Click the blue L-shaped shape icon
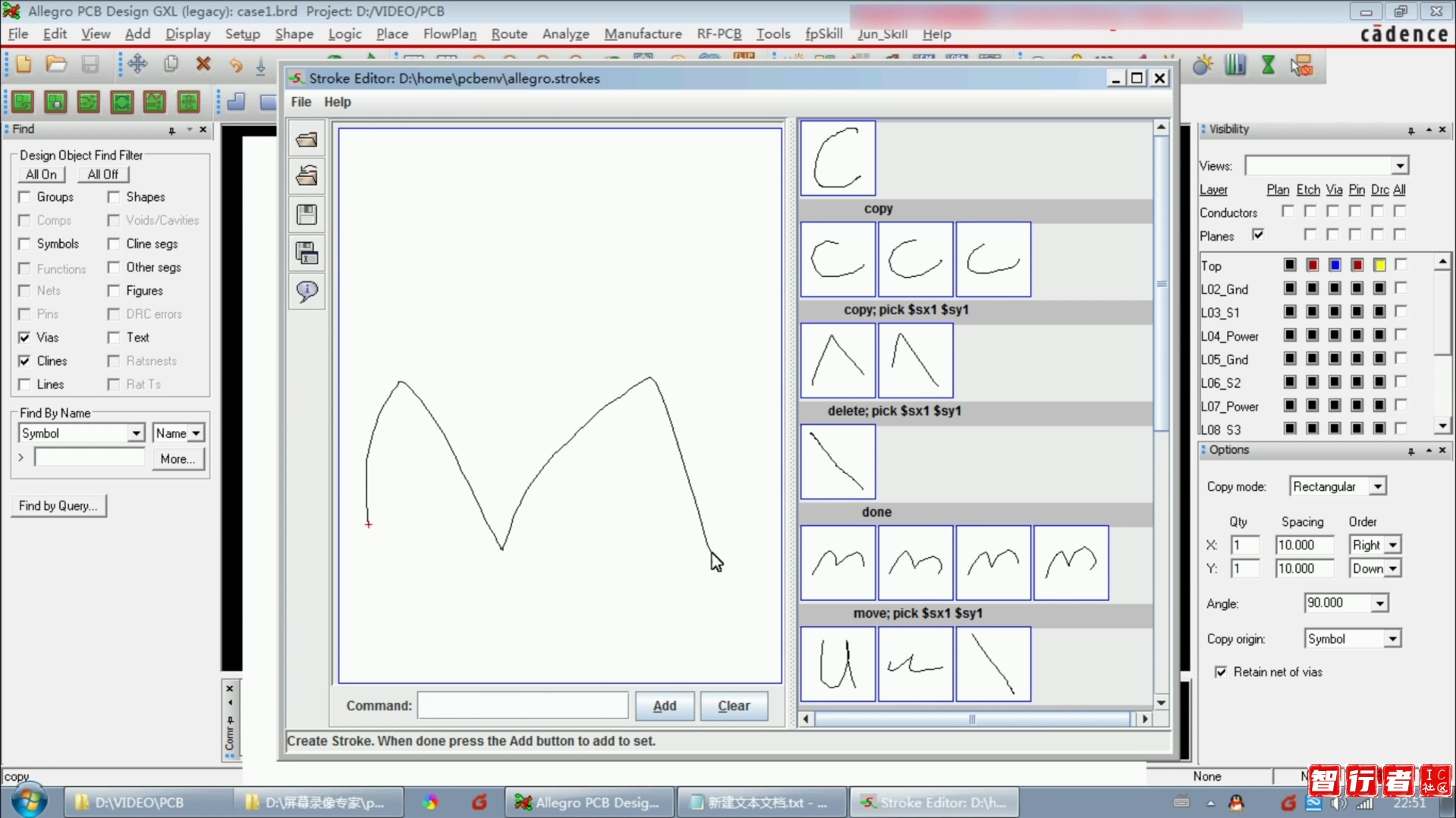 236,102
